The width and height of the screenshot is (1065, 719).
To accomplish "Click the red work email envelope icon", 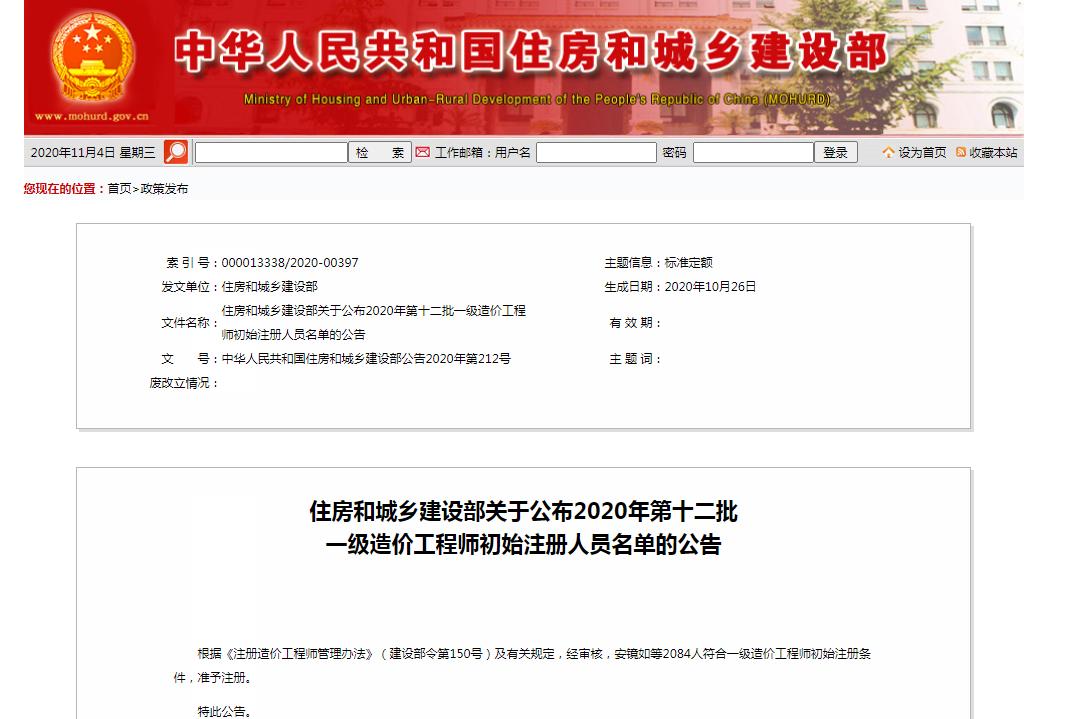I will (423, 152).
